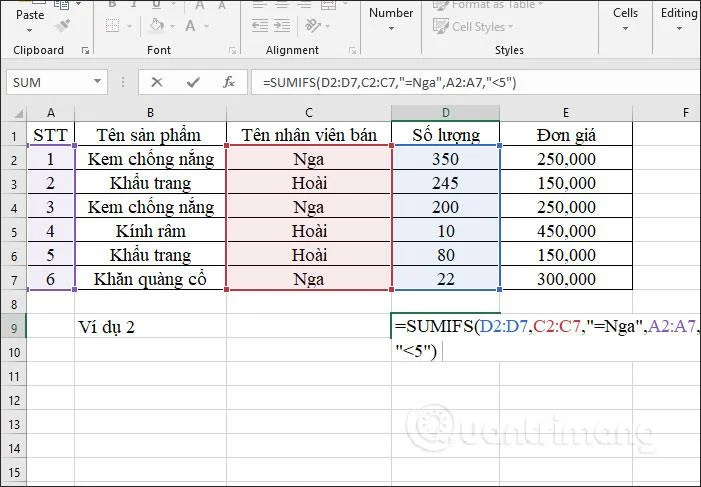Image resolution: width=701 pixels, height=487 pixels.
Task: Select column C header
Action: click(x=308, y=113)
